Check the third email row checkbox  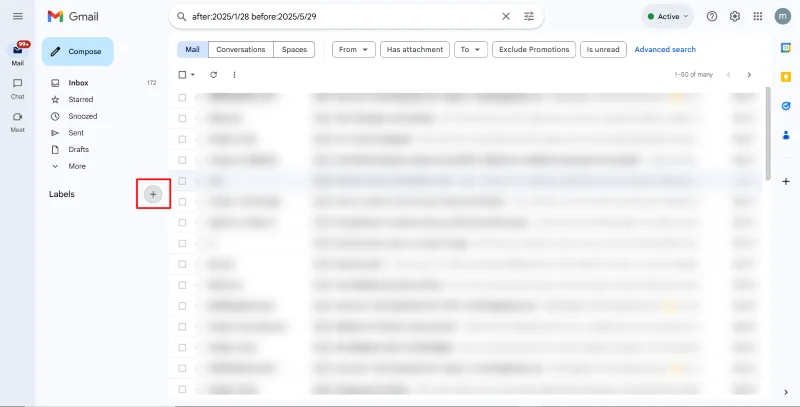[x=182, y=139]
